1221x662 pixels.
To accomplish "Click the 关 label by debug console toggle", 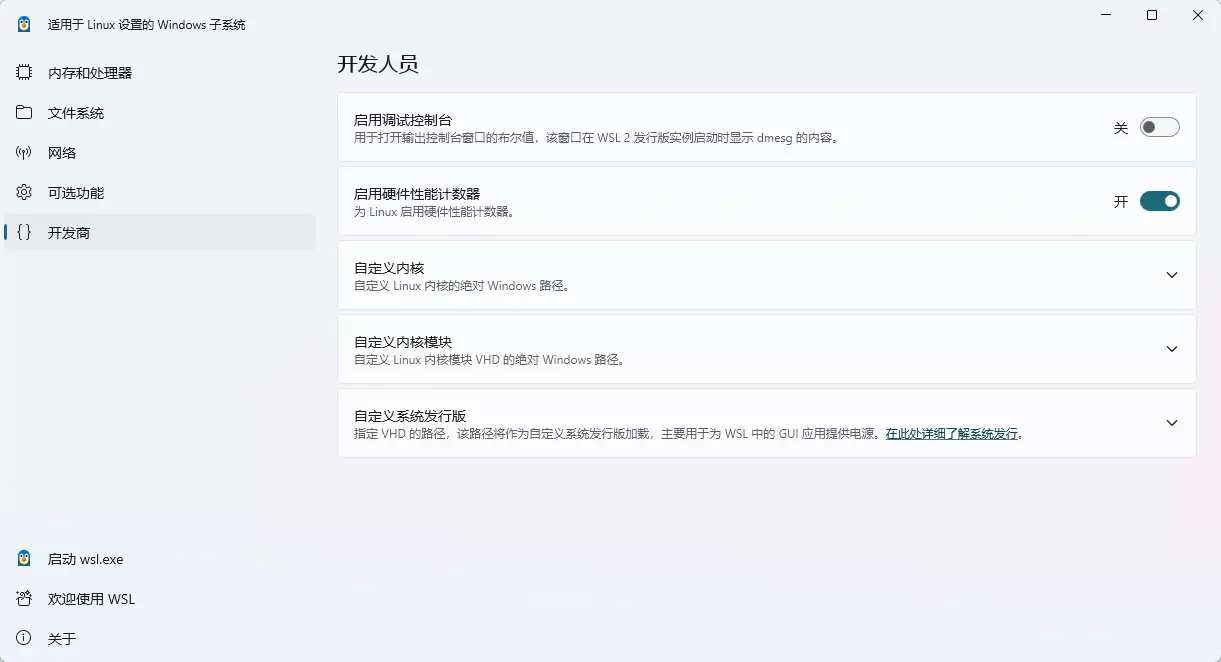I will pos(1121,128).
